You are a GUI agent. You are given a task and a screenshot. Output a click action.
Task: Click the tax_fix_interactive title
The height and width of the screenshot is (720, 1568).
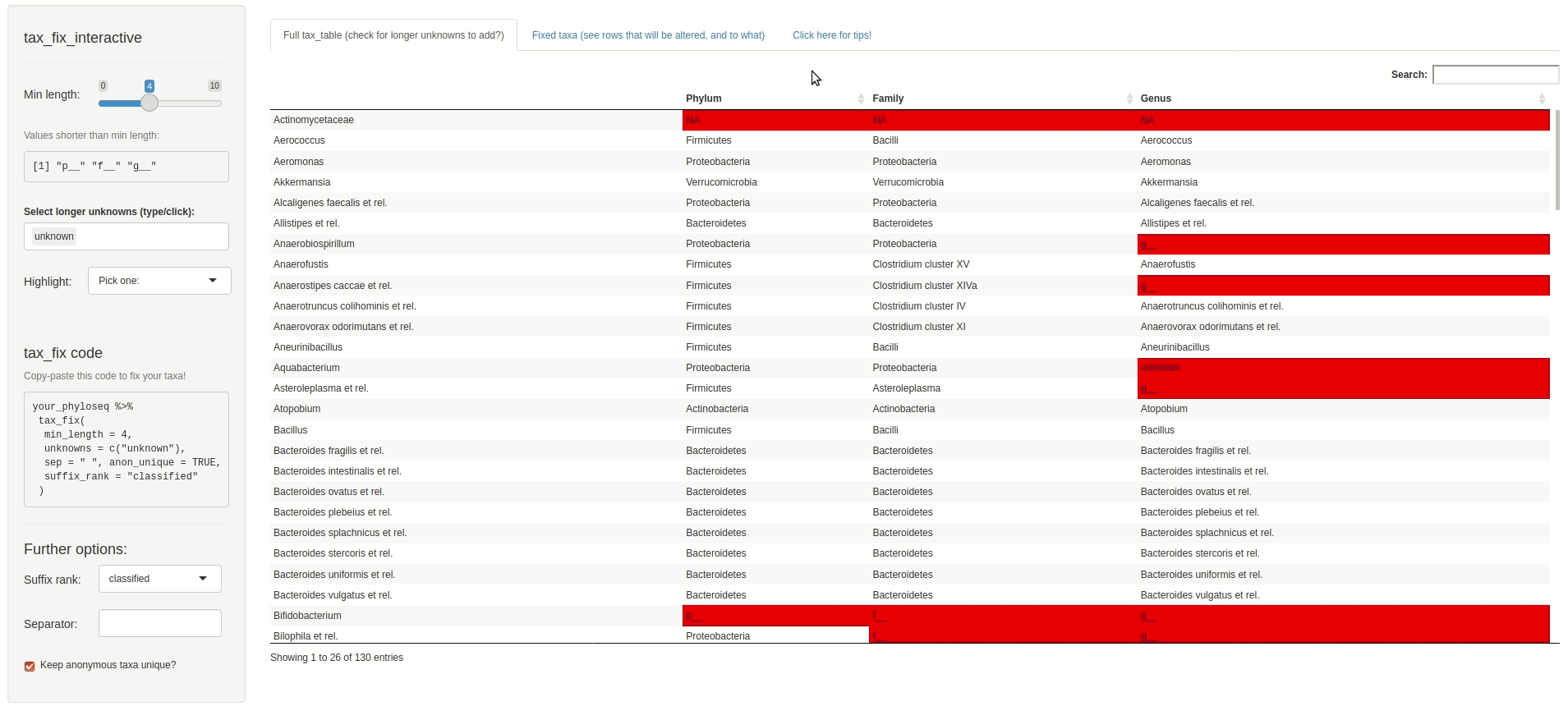[83, 38]
